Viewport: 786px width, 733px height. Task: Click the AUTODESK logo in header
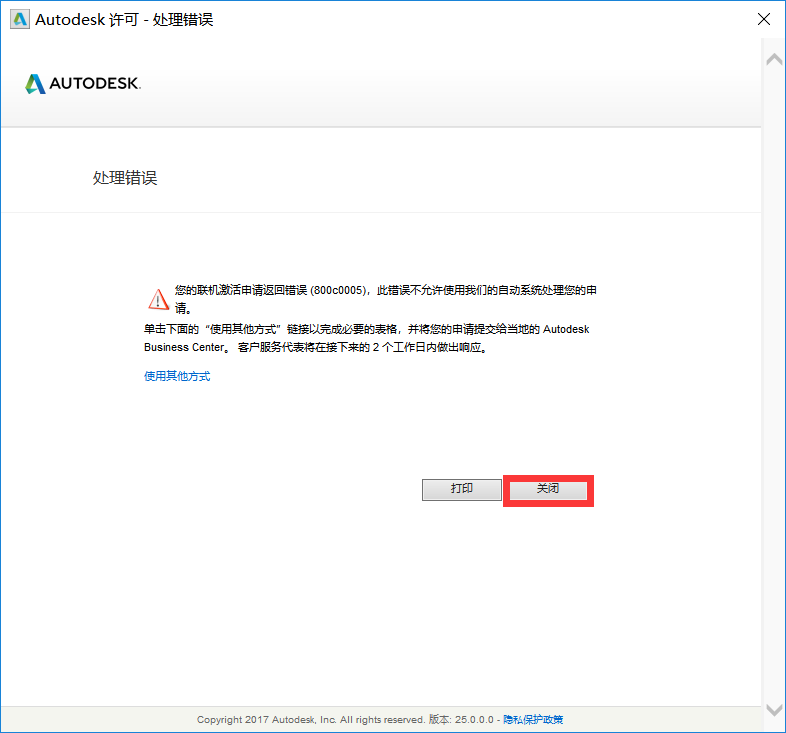[83, 83]
